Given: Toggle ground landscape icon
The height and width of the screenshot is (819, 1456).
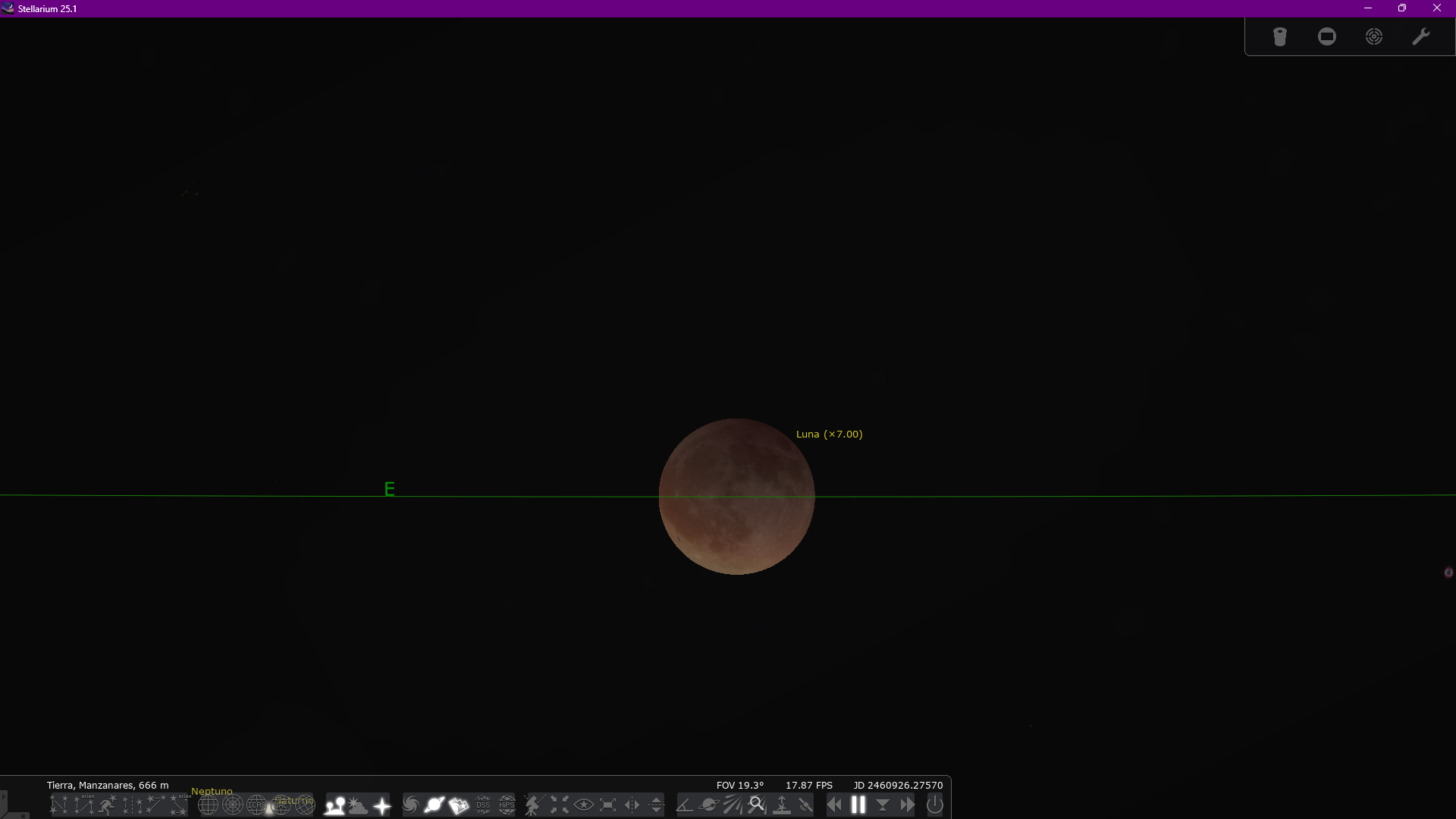Looking at the screenshot, I should click(x=334, y=805).
